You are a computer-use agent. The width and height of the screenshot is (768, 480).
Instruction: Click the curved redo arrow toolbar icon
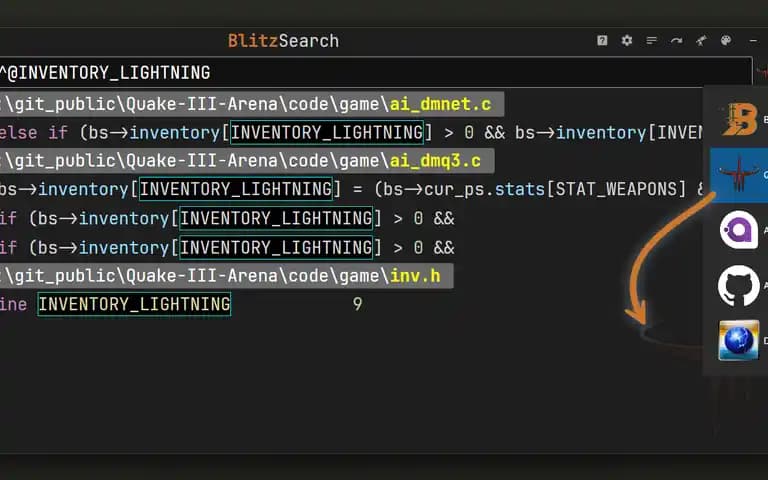[x=676, y=41]
